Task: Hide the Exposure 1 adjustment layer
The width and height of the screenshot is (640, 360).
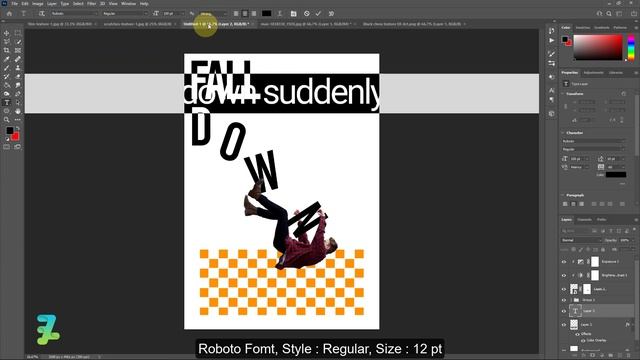Action: pyautogui.click(x=564, y=262)
